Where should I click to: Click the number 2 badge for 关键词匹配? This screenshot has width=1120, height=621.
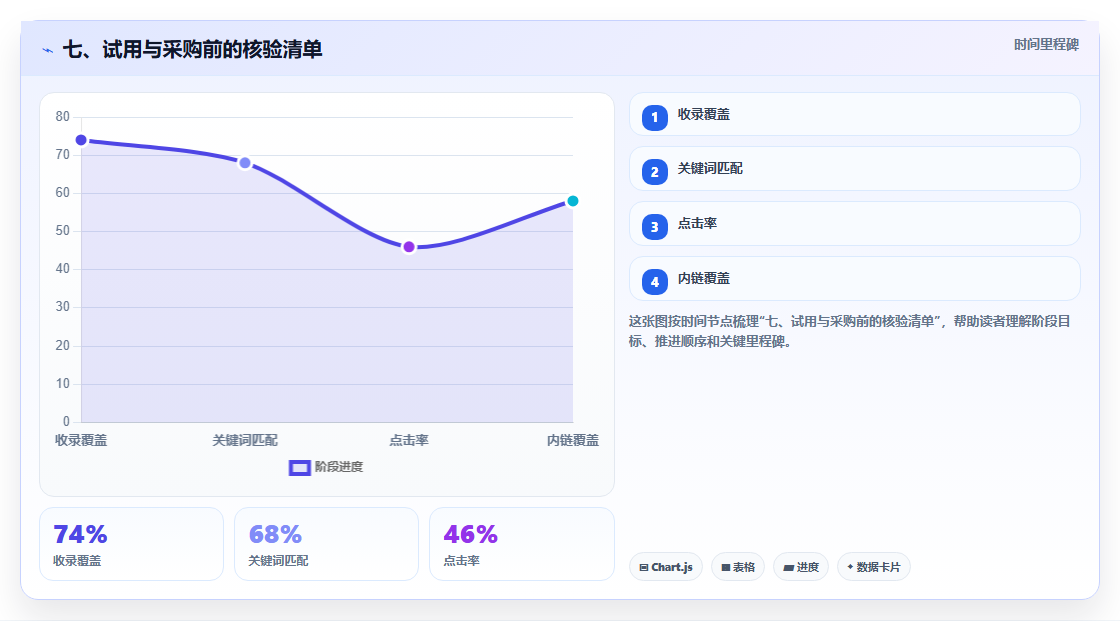[x=654, y=172]
